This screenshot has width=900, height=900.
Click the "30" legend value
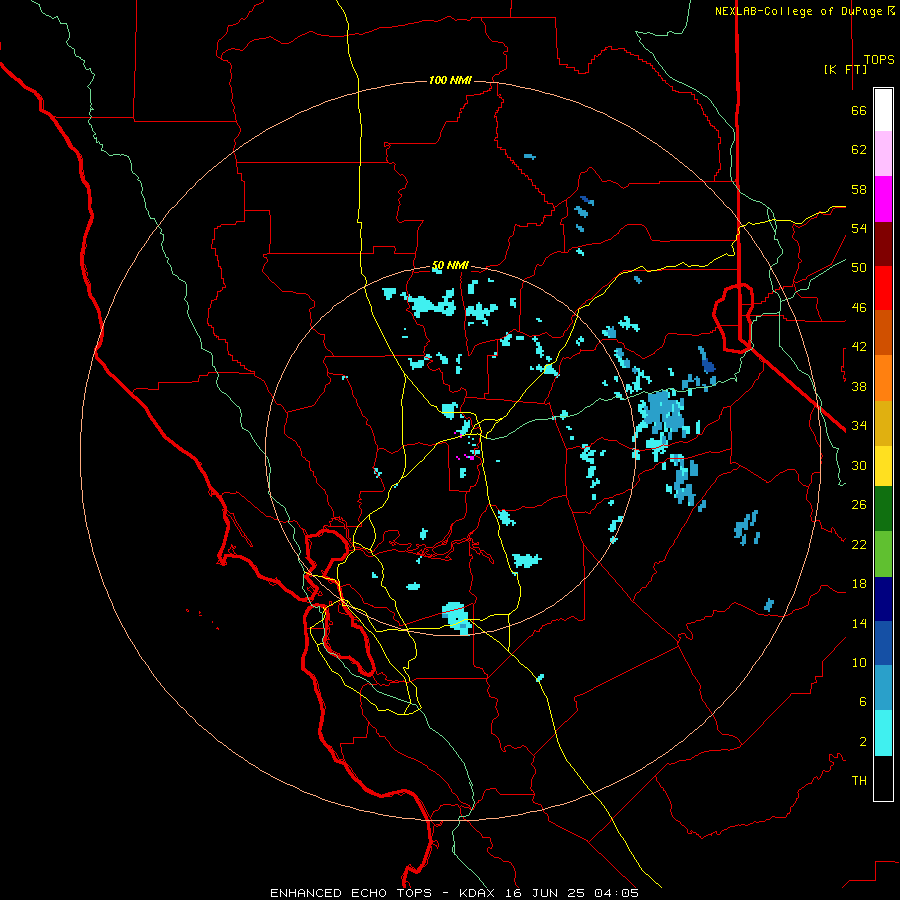click(x=859, y=465)
